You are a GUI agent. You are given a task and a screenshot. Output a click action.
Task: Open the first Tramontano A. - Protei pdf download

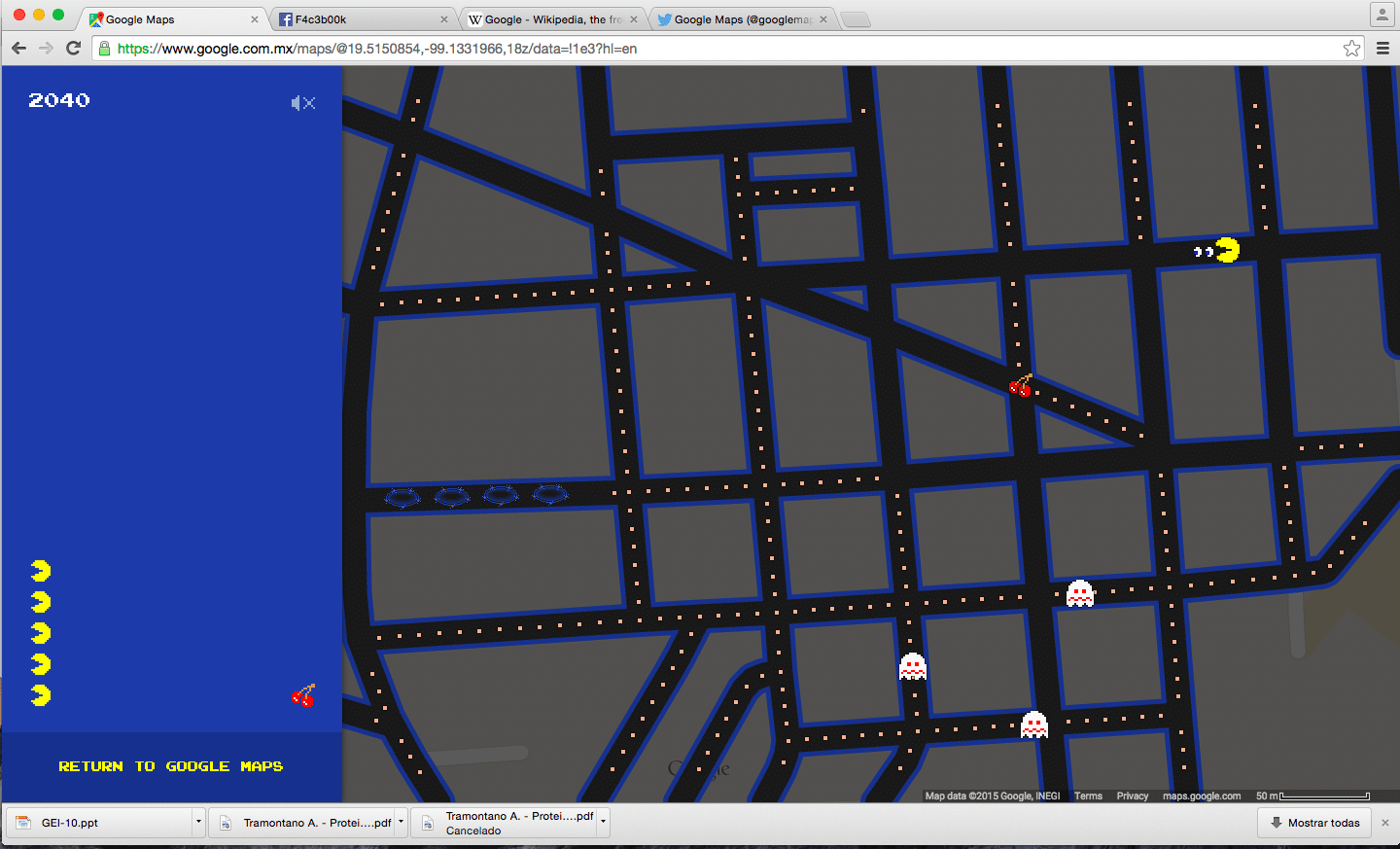pos(303,823)
